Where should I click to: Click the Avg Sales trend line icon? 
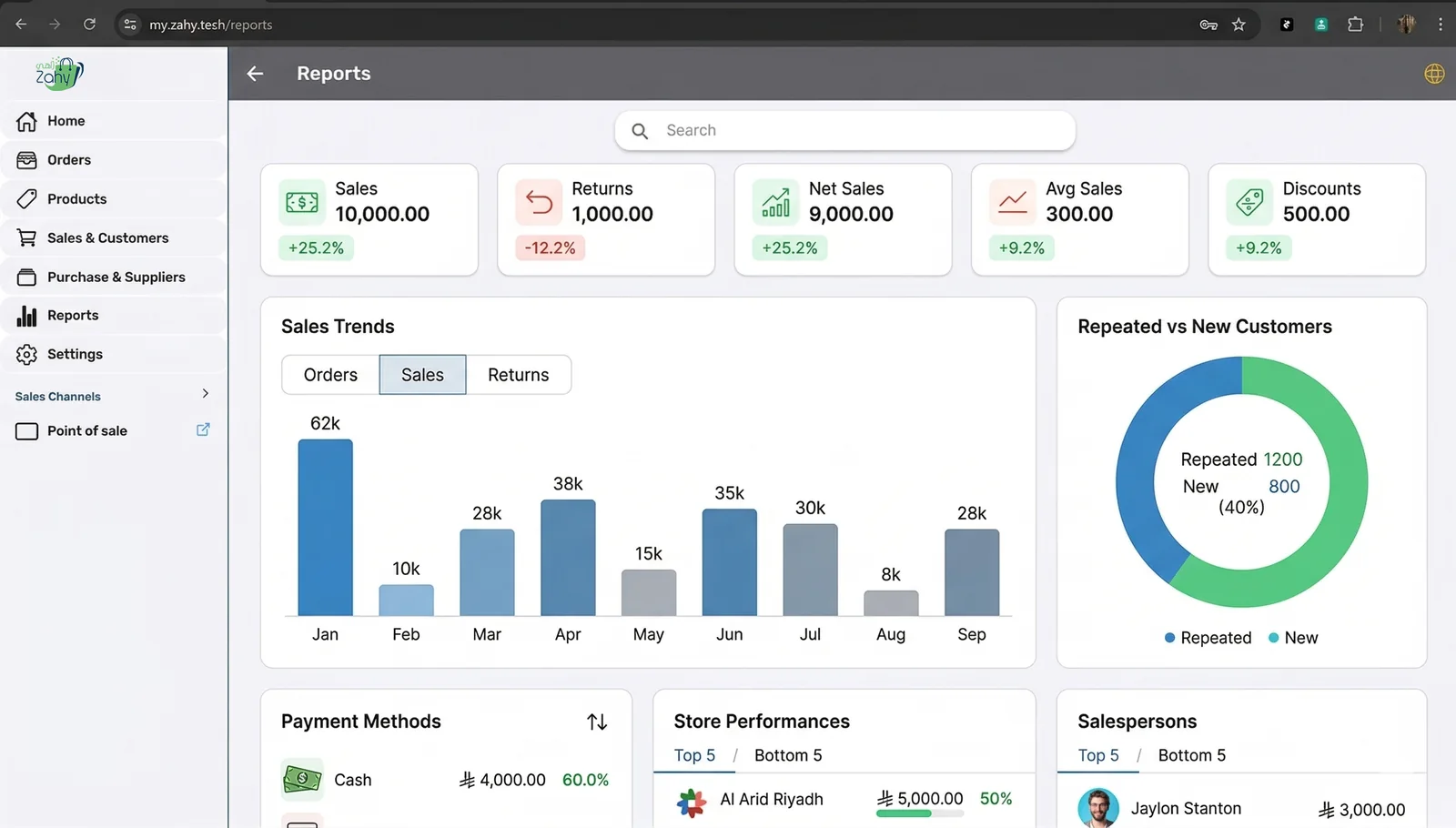(1013, 202)
